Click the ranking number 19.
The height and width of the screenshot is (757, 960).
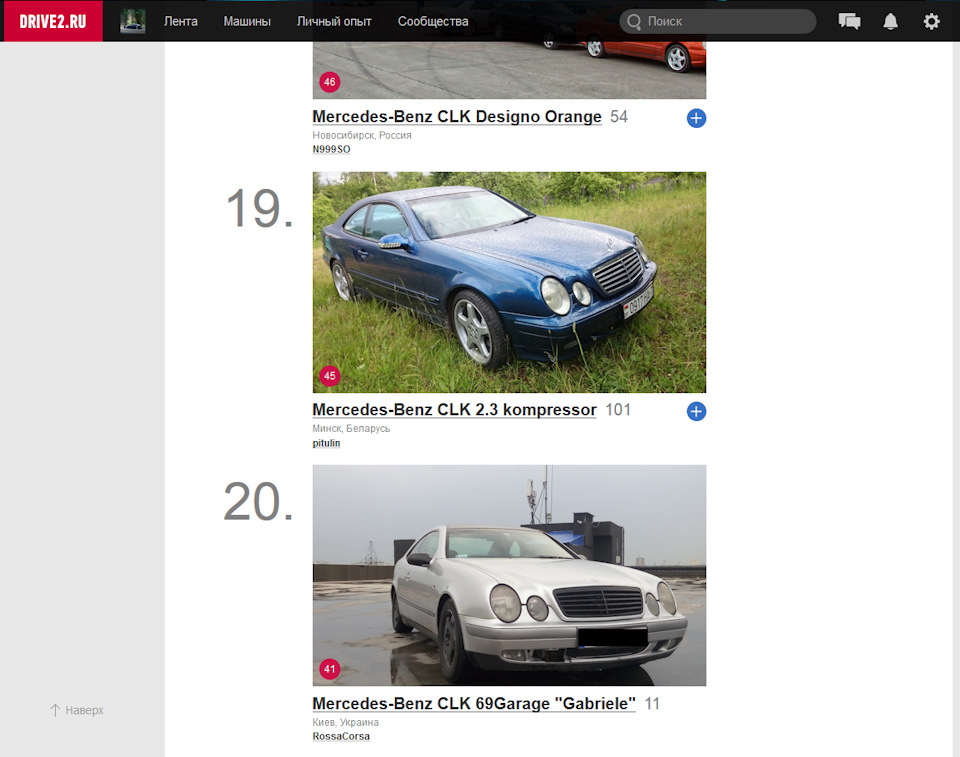pos(260,208)
